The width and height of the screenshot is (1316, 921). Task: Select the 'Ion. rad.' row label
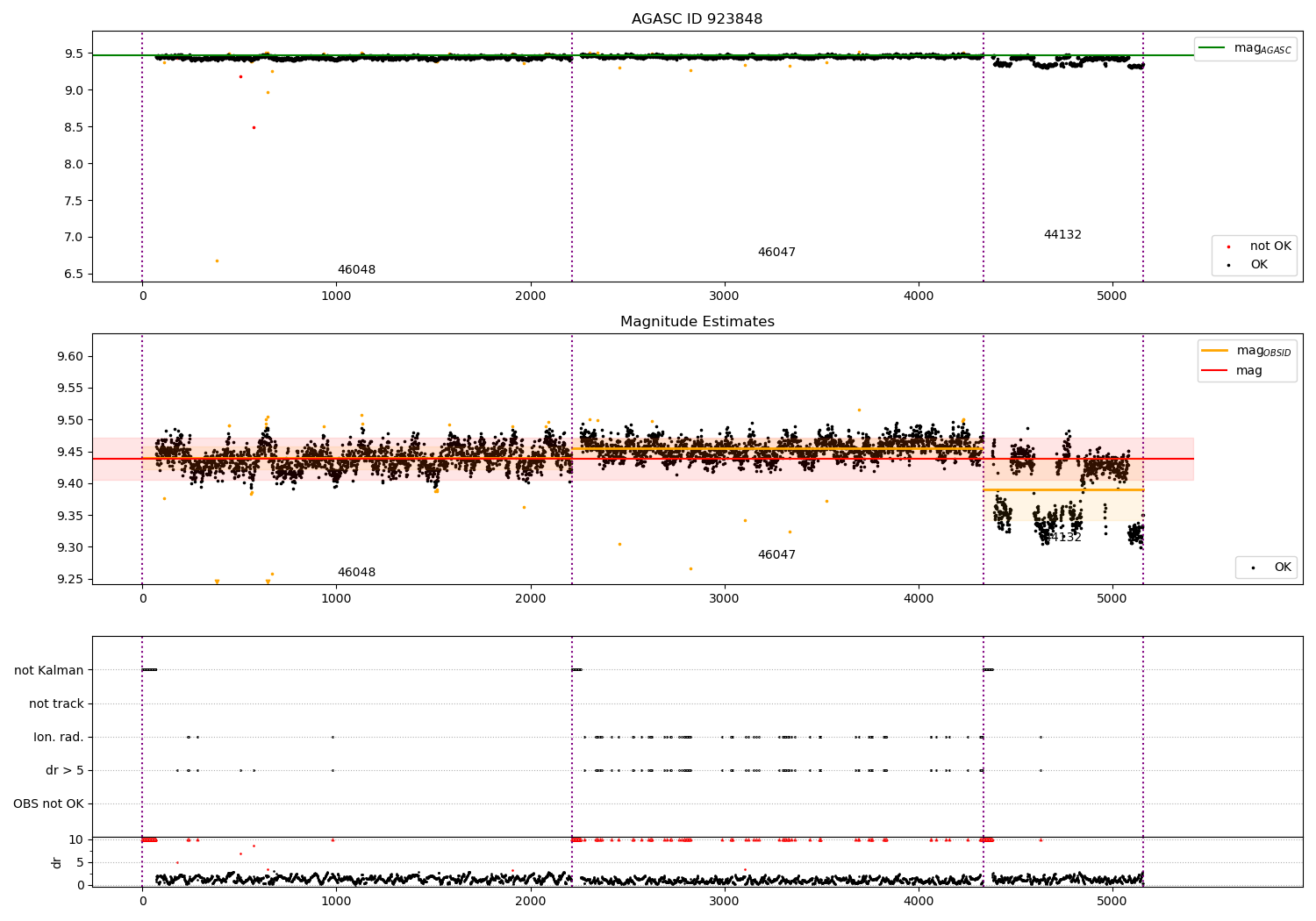pos(59,737)
